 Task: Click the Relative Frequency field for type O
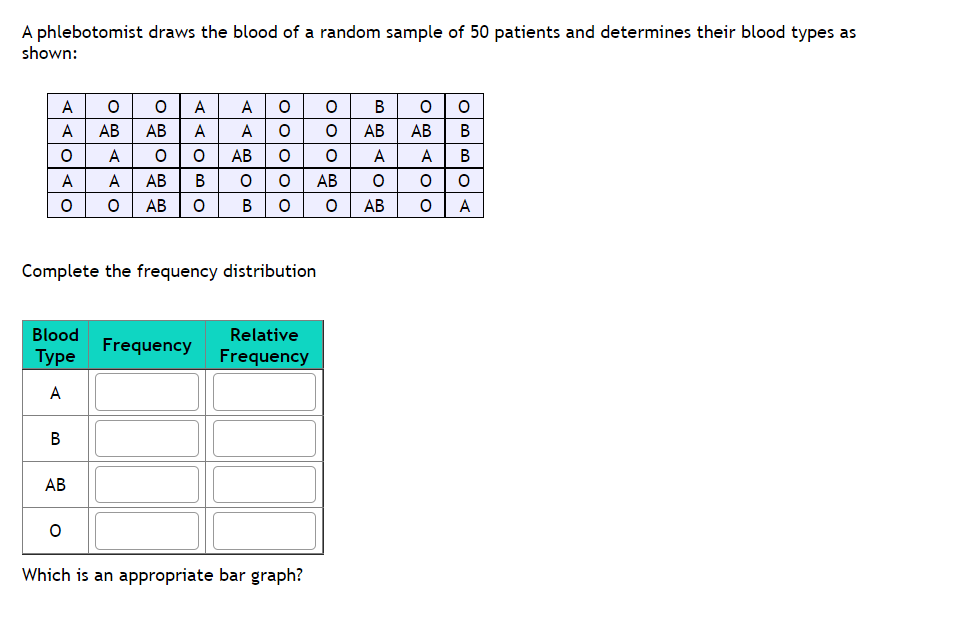[x=263, y=531]
